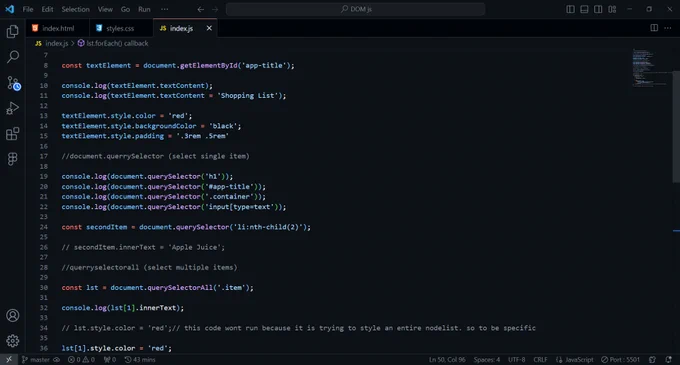Open the Extensions view
Viewport: 680px width, 365px height.
point(13,134)
